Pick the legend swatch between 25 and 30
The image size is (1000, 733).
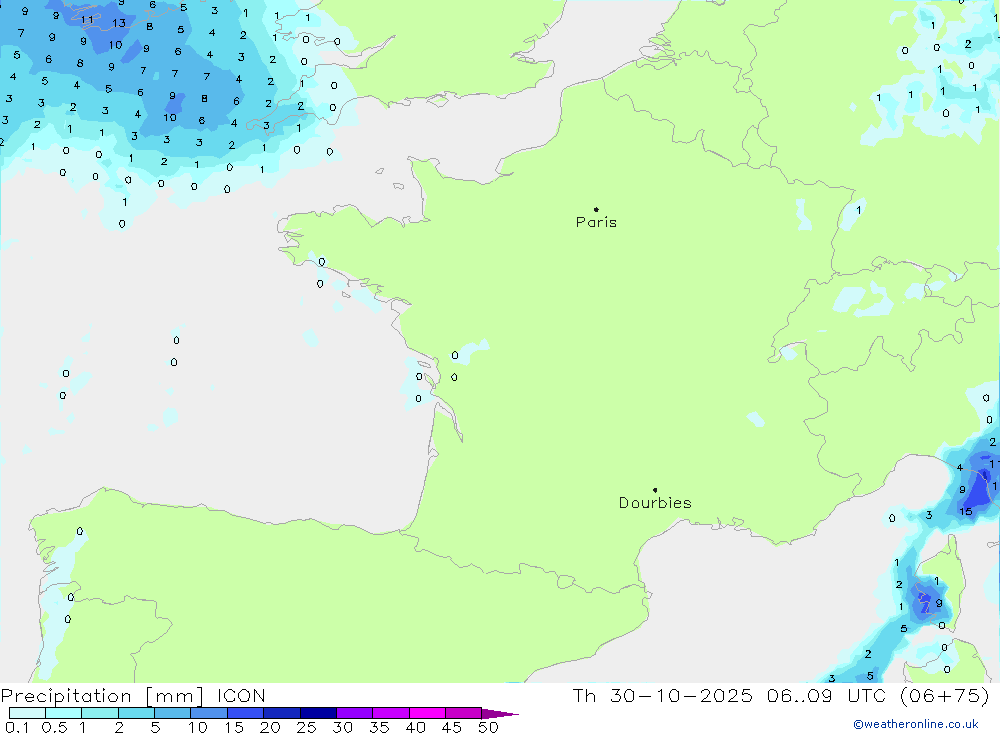point(318,713)
